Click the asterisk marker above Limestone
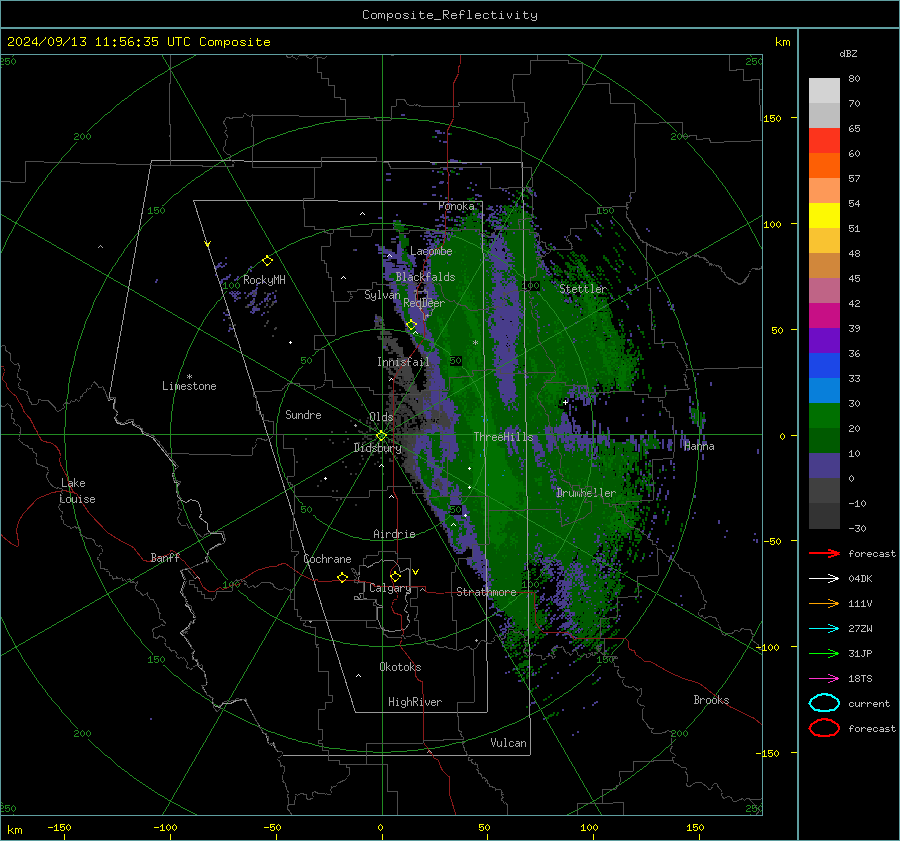The image size is (900, 841). [x=189, y=377]
